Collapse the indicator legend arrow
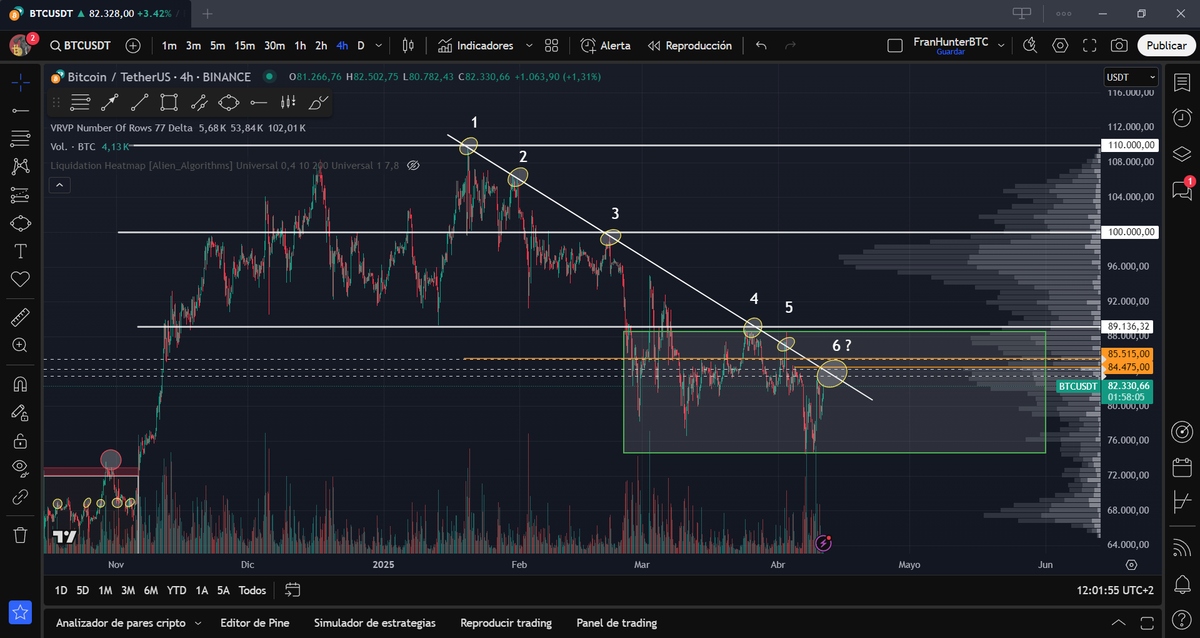The image size is (1200, 638). click(x=58, y=185)
